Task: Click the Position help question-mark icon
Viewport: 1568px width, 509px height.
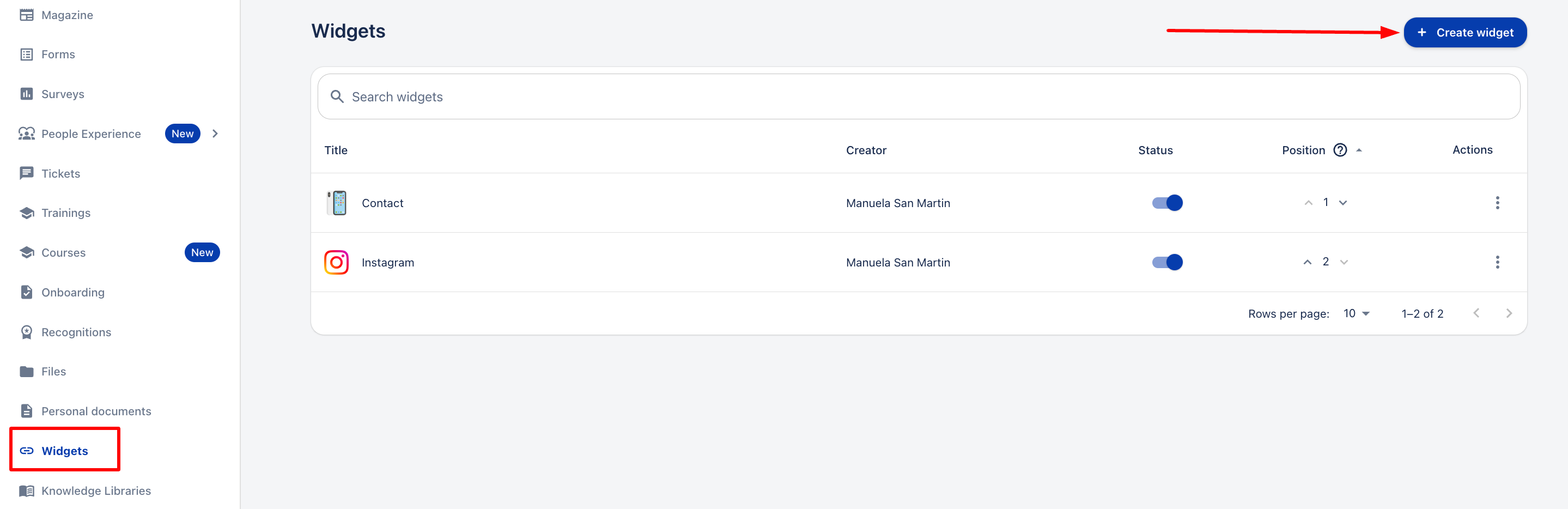Action: pos(1340,150)
